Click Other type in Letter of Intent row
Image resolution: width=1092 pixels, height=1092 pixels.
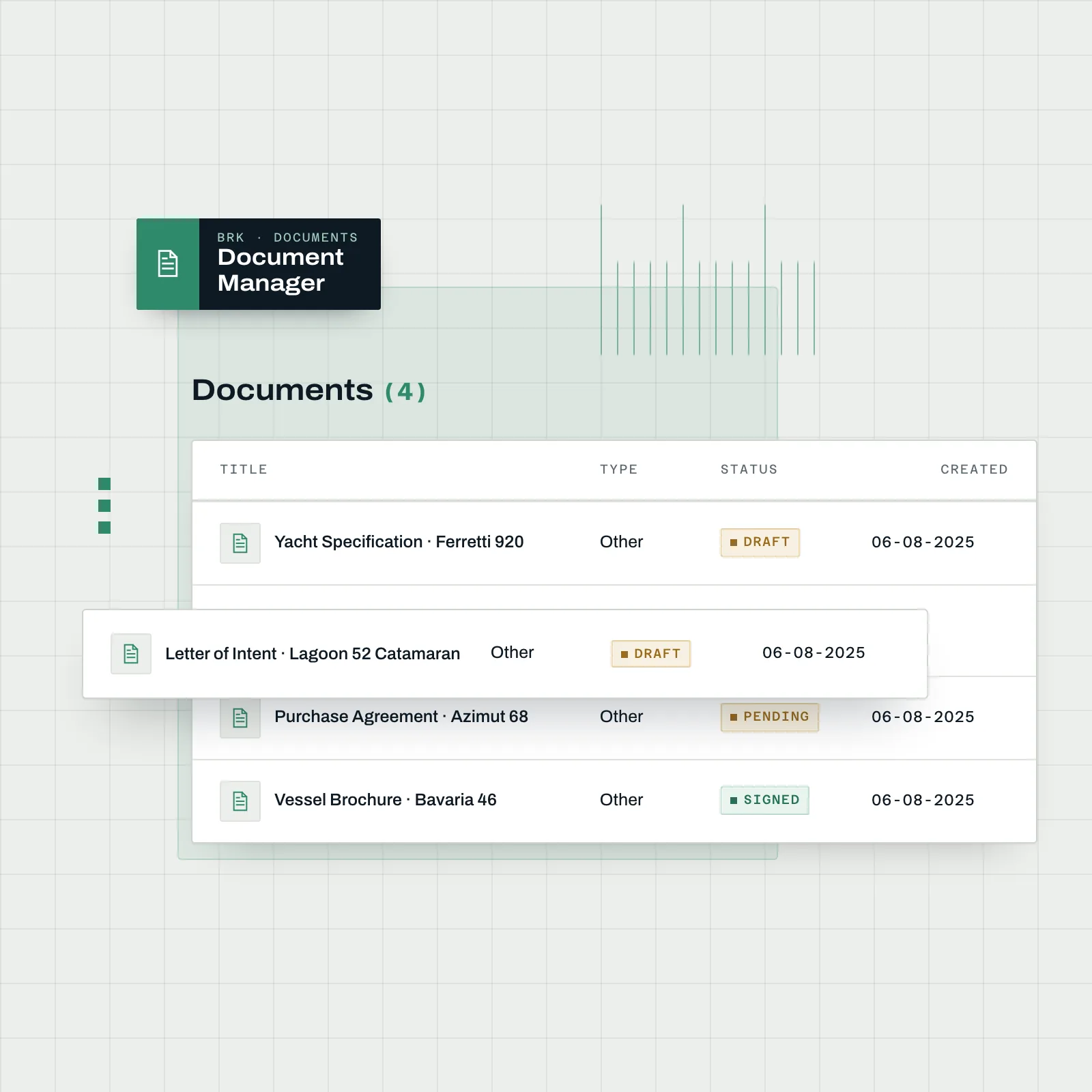tap(512, 652)
